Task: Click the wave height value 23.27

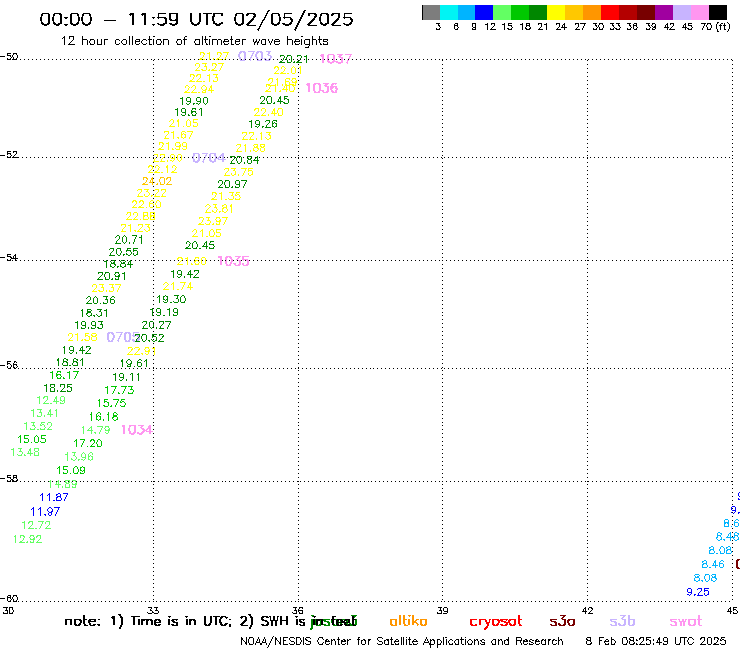Action: coord(209,67)
